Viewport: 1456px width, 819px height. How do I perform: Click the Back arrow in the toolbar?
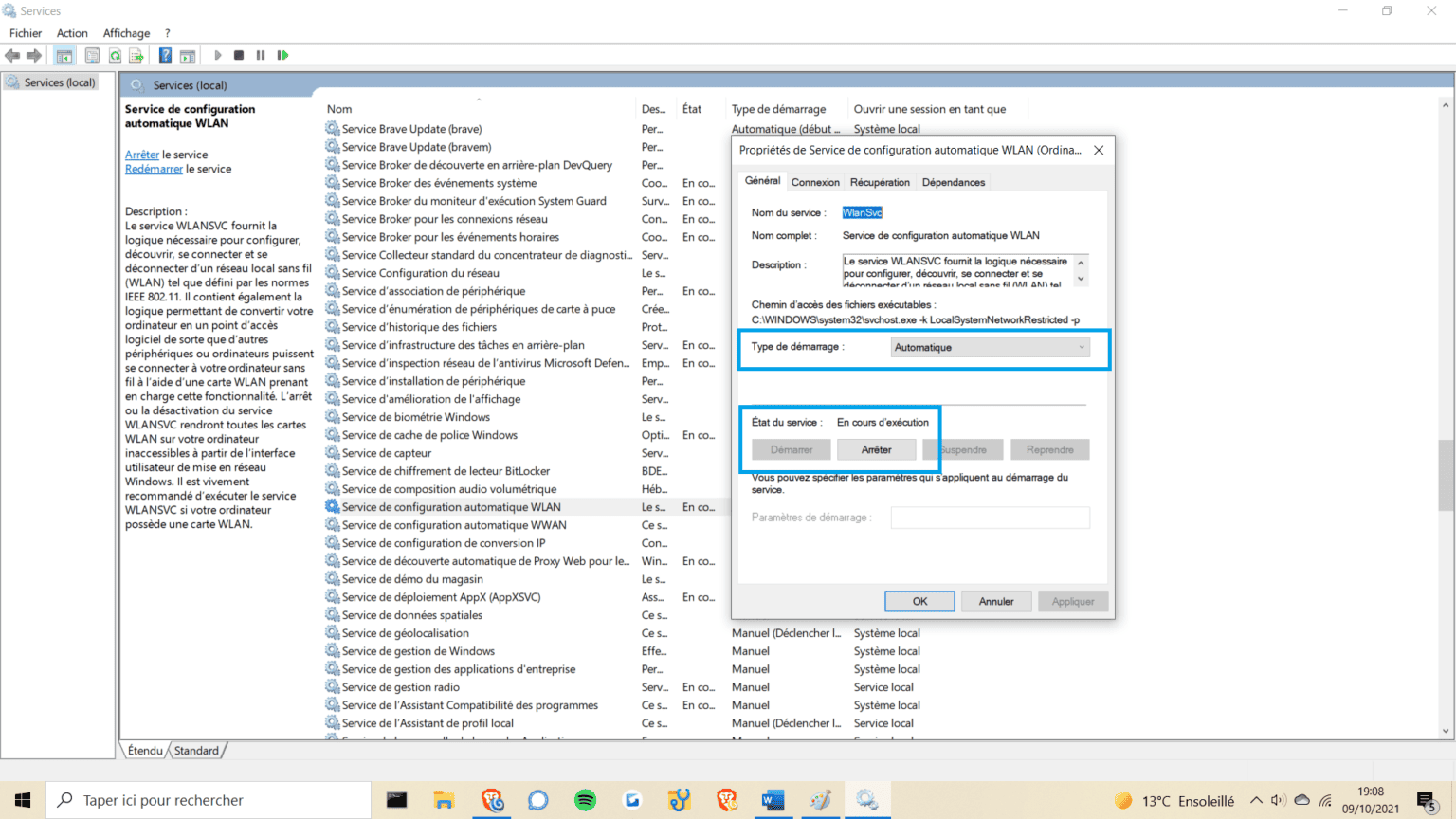coord(12,56)
